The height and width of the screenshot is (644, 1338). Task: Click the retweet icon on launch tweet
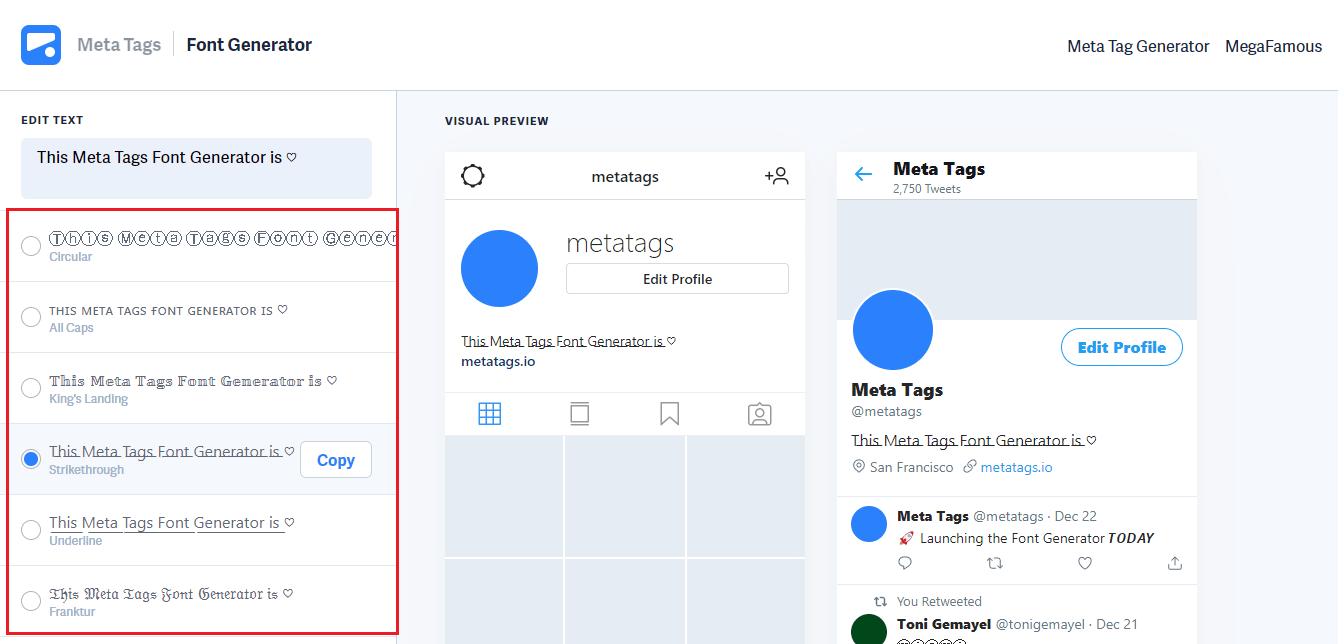coord(995,563)
